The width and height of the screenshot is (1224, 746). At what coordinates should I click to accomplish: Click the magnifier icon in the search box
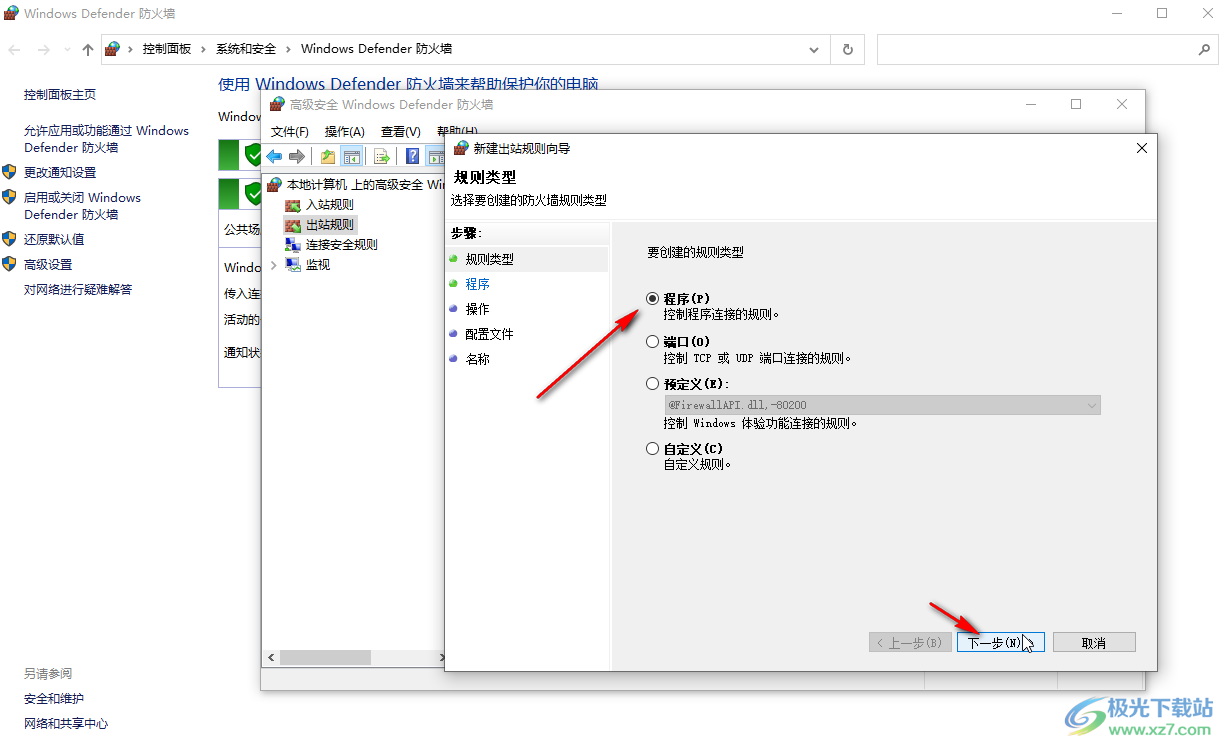[1204, 49]
